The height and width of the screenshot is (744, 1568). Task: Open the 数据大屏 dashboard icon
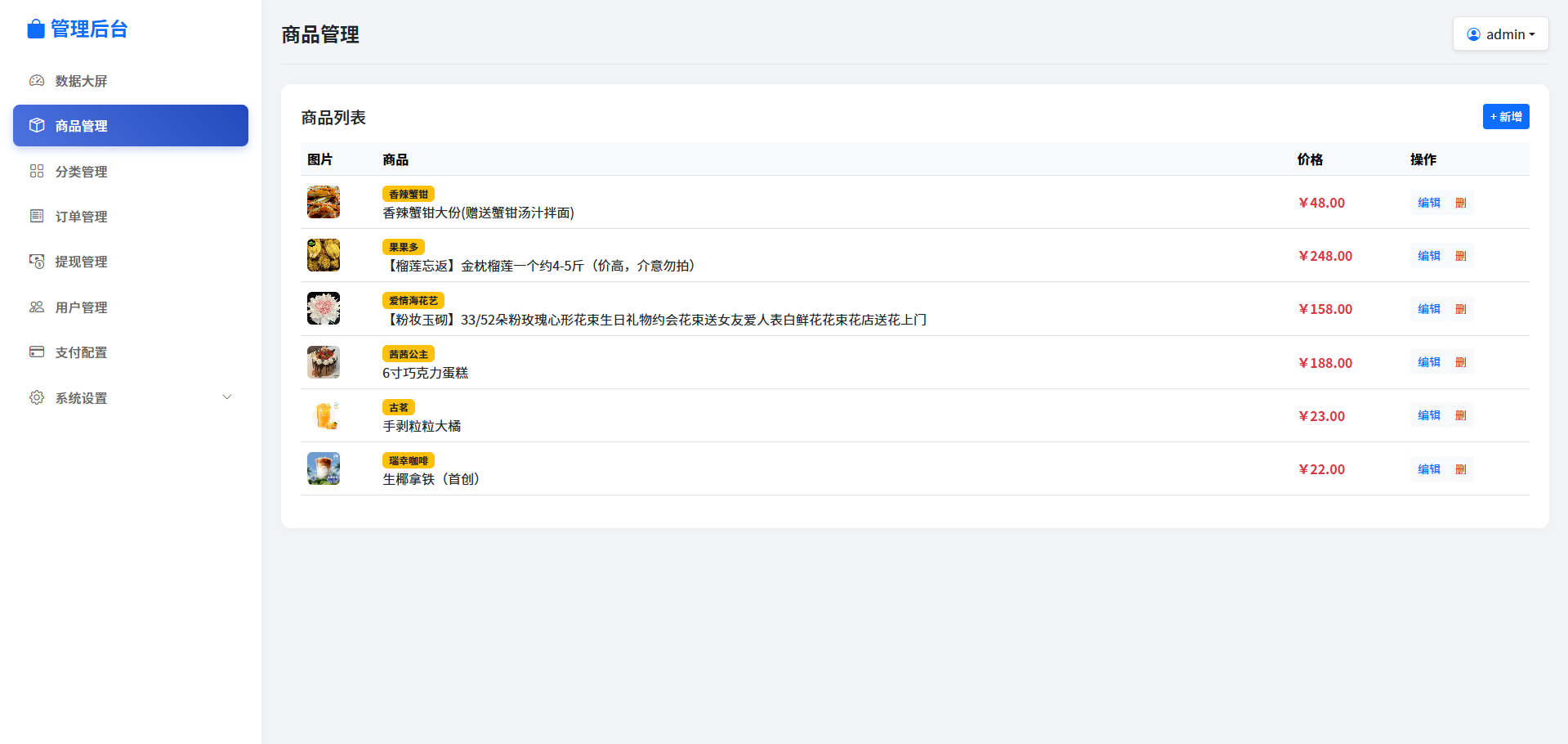pyautogui.click(x=37, y=81)
